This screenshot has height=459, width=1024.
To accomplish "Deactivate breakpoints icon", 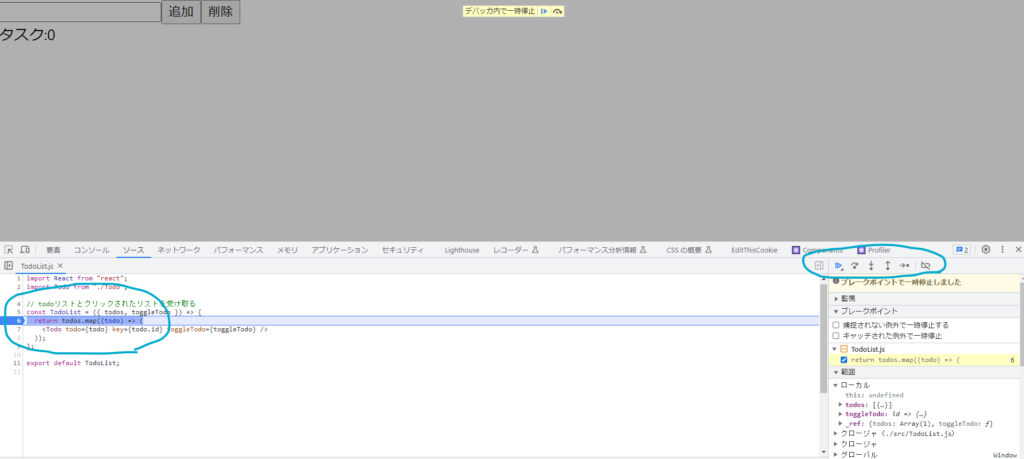I will (x=925, y=266).
